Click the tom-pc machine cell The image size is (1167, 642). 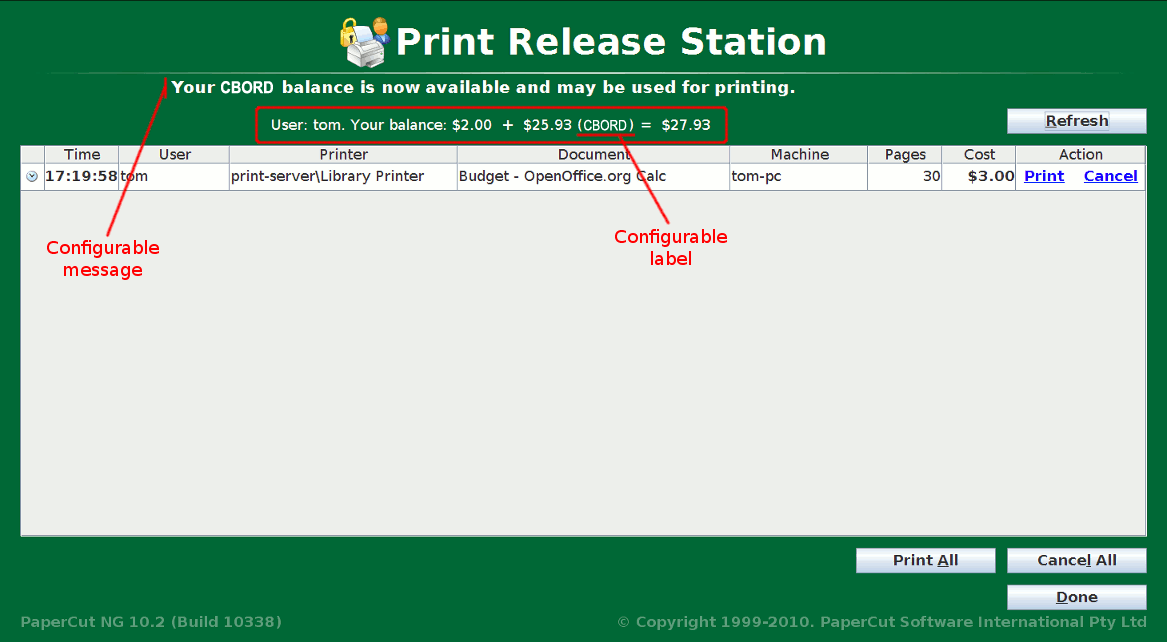coord(755,177)
